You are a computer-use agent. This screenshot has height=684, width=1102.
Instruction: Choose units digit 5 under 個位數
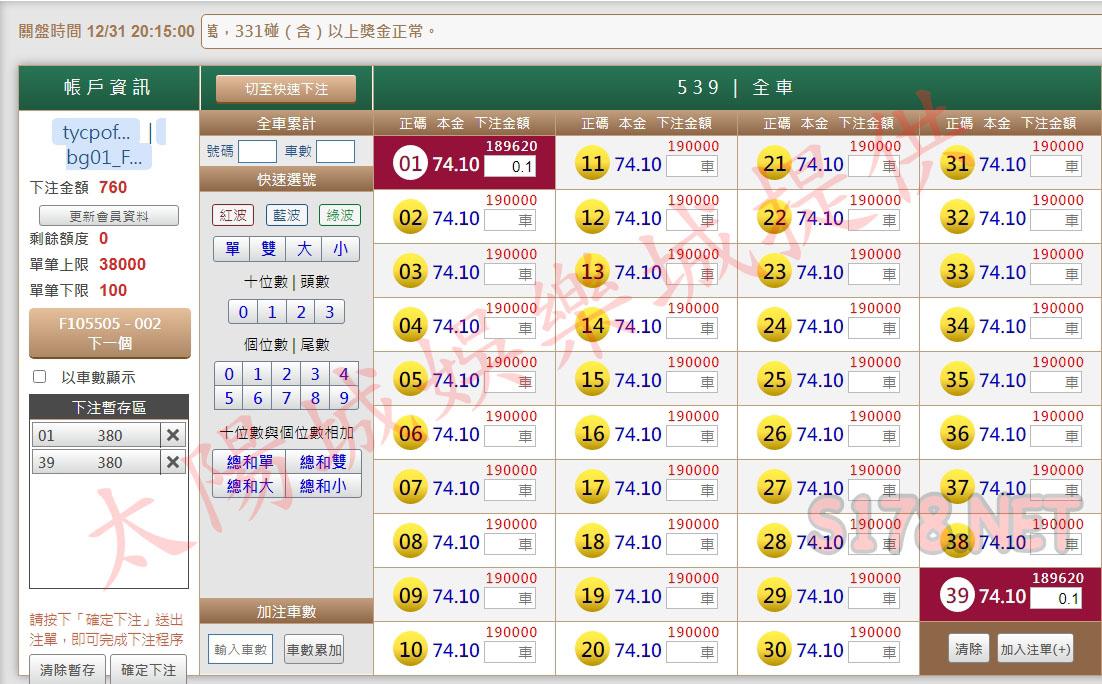click(229, 398)
